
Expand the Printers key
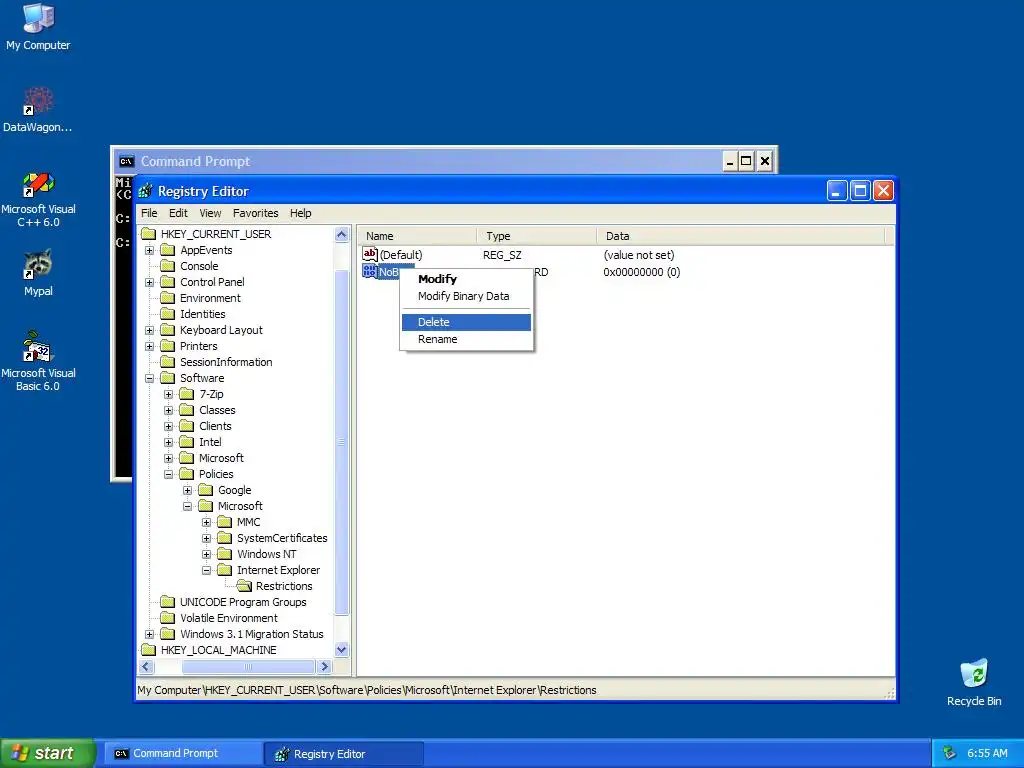click(150, 346)
